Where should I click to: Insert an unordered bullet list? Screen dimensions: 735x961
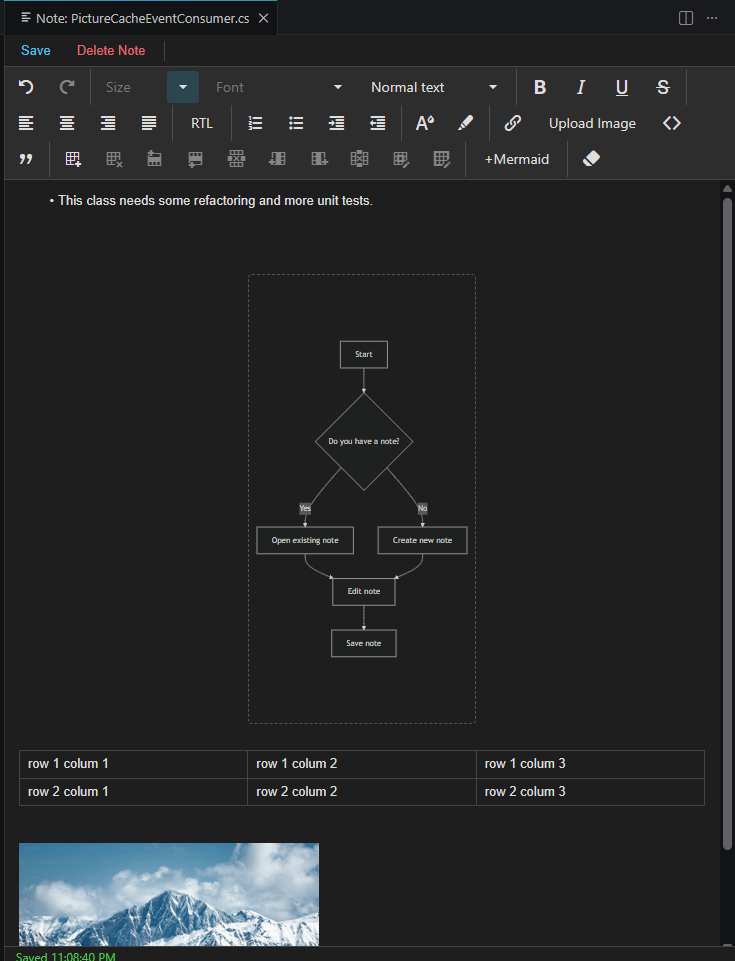click(296, 123)
